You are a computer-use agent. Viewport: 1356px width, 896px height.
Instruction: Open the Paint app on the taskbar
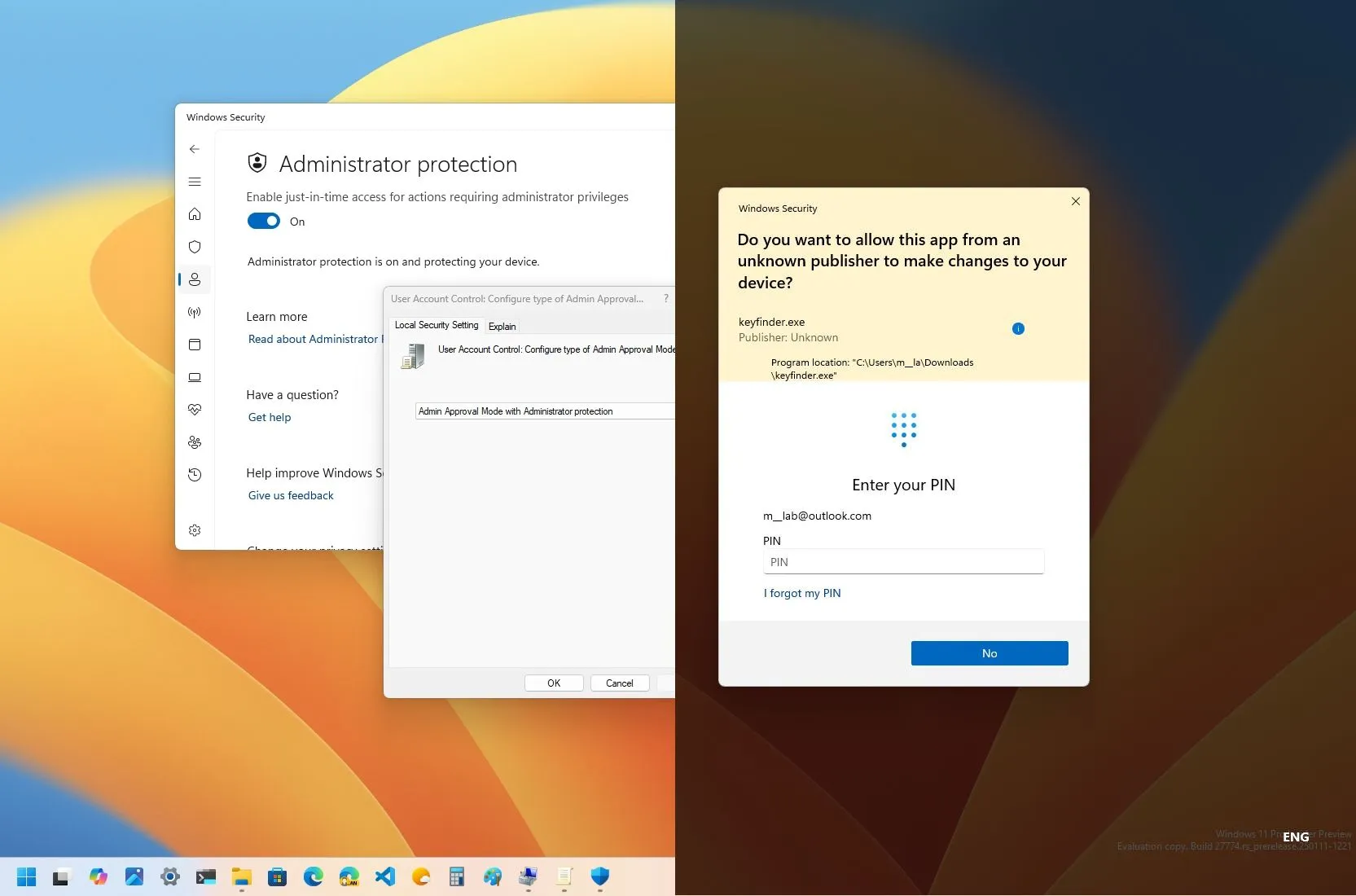(x=492, y=876)
